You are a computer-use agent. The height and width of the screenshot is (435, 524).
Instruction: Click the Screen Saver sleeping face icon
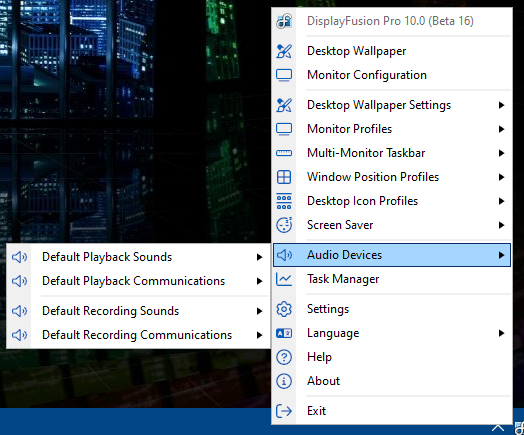[x=284, y=225]
